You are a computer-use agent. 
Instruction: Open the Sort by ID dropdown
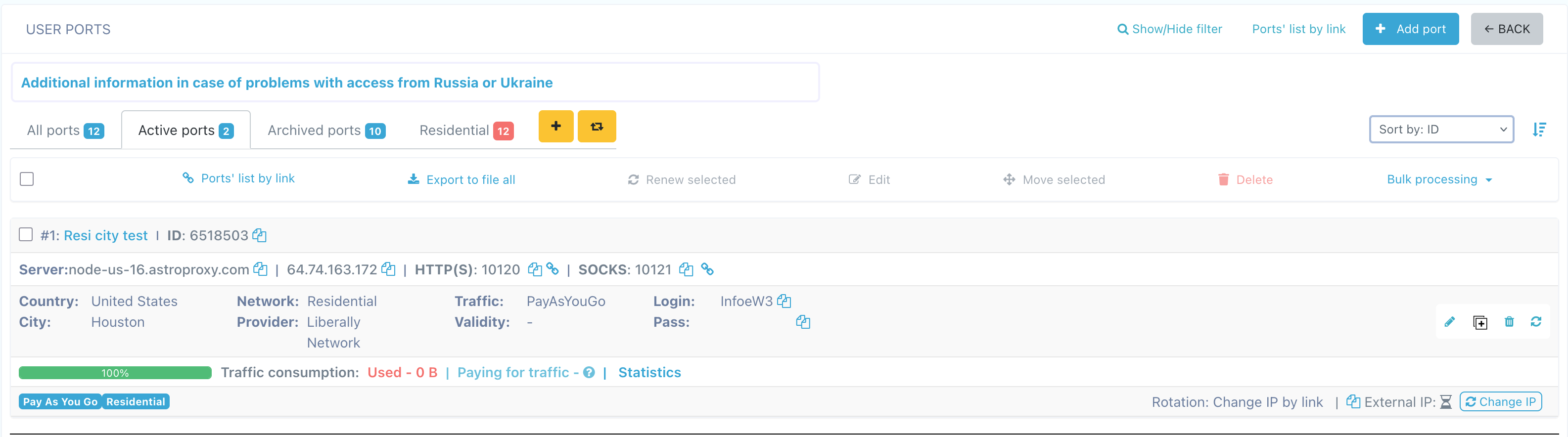pos(1441,130)
